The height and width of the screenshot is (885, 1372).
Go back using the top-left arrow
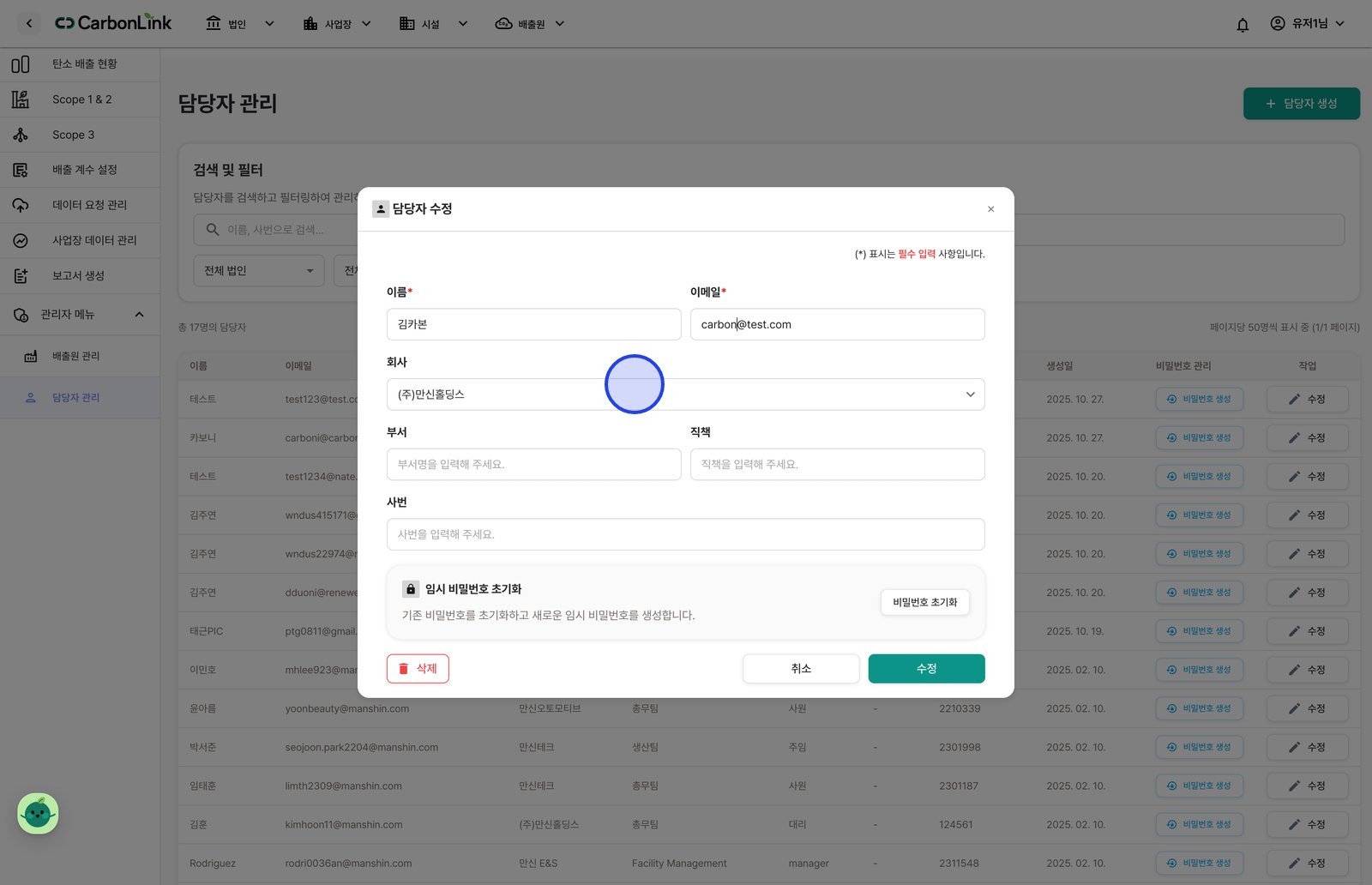click(x=29, y=23)
